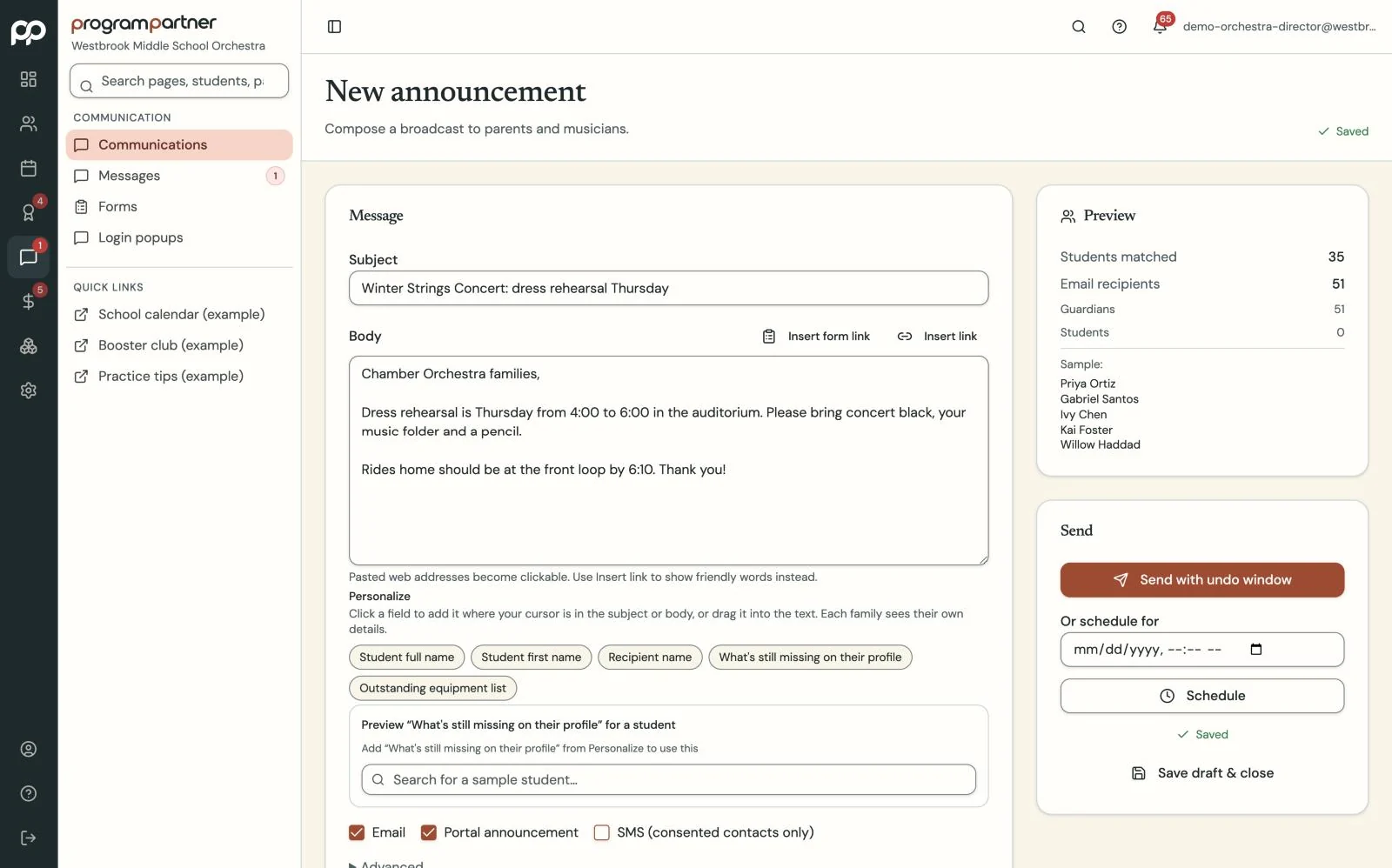The width and height of the screenshot is (1392, 868).
Task: Open the Booster club (example) link
Action: (179, 345)
